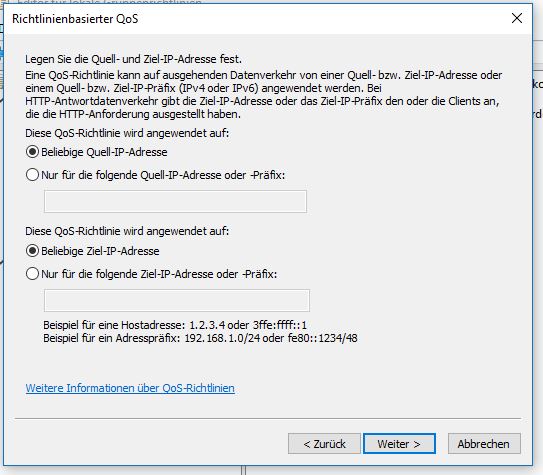Cancel the wizard via Abbrechen
This screenshot has width=543, height=475.
point(484,443)
